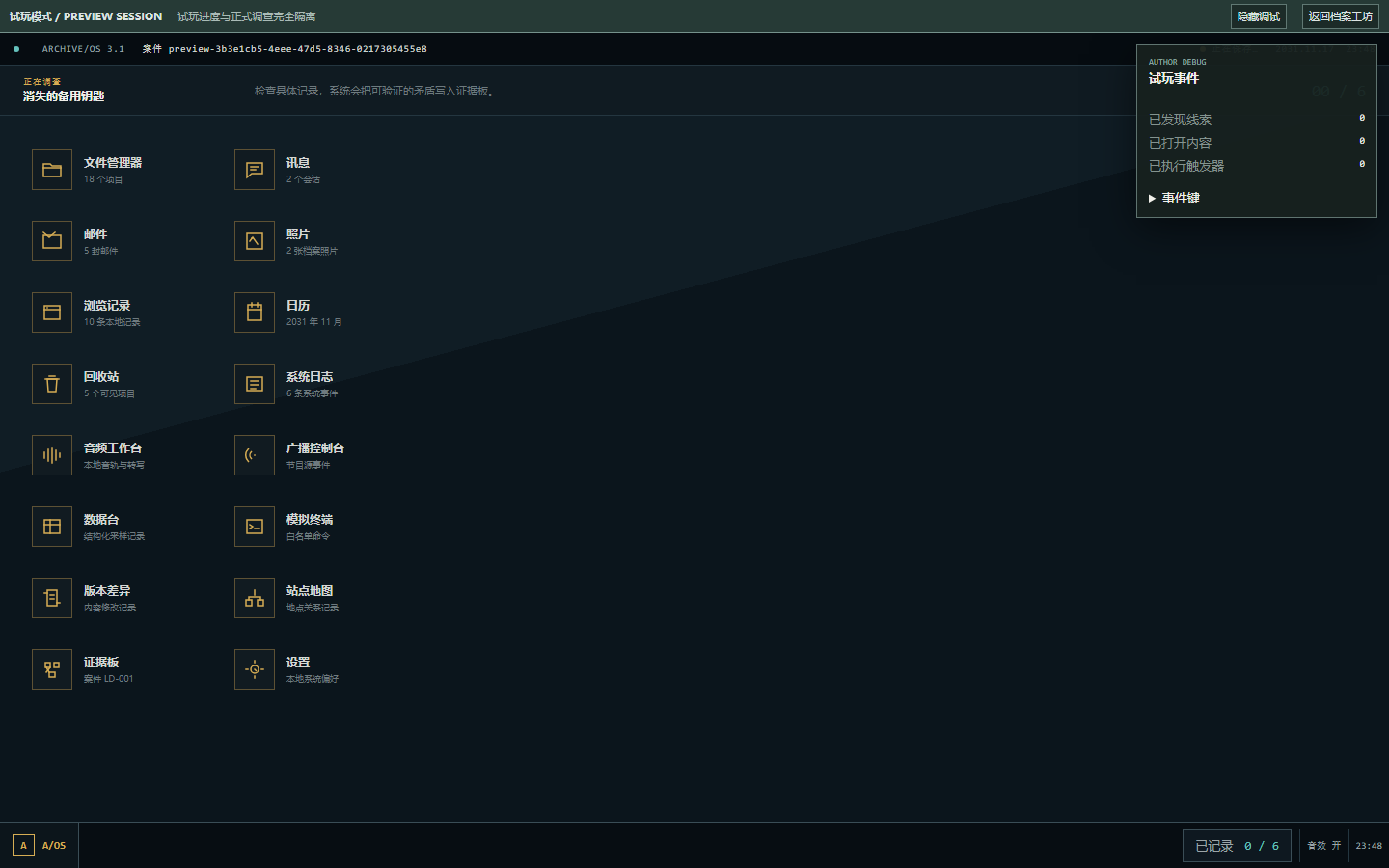Click the 已执行触发器 row in debug panel
Screen dimensions: 1389x868
pyautogui.click(x=1257, y=166)
